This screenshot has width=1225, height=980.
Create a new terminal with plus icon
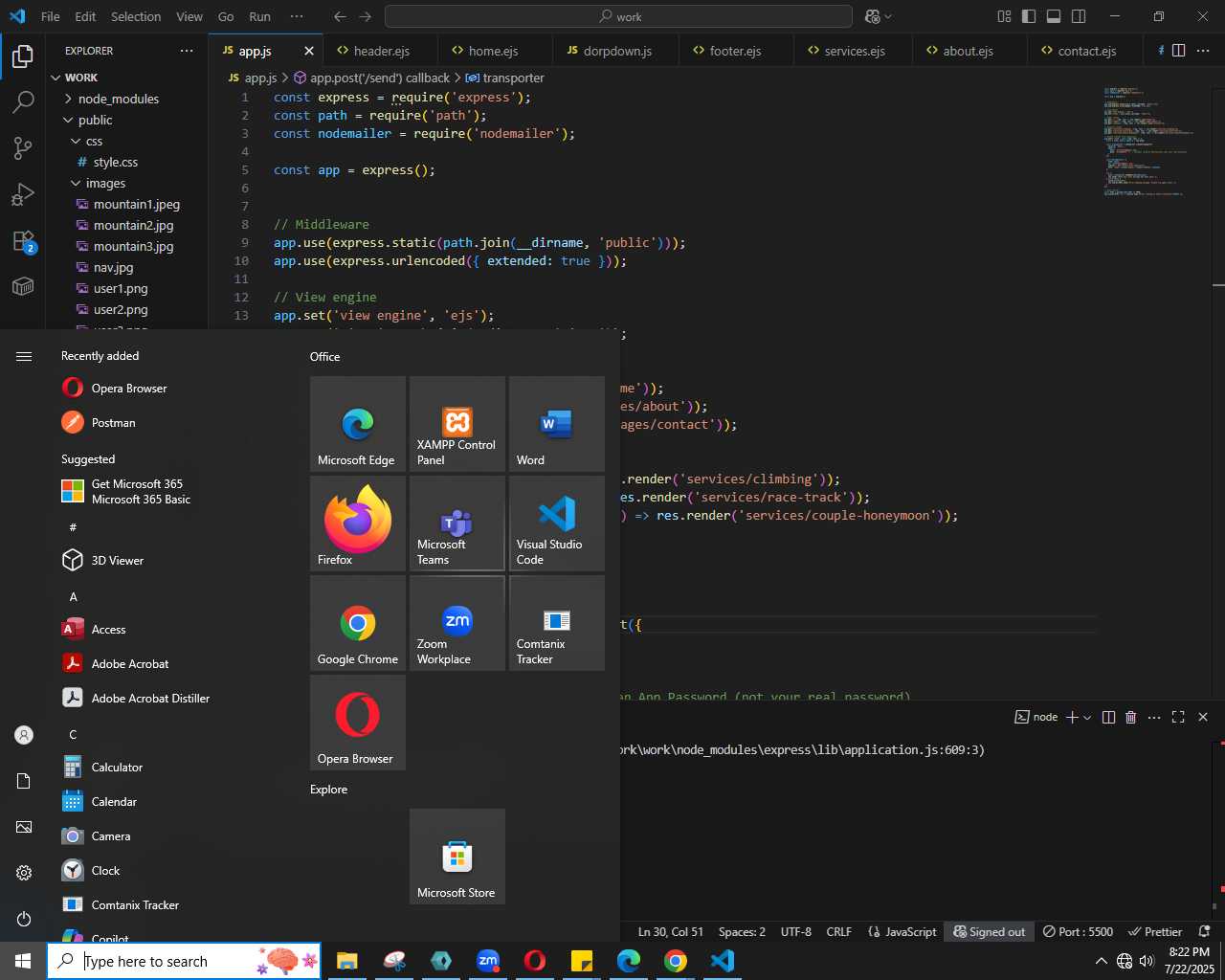[x=1072, y=717]
